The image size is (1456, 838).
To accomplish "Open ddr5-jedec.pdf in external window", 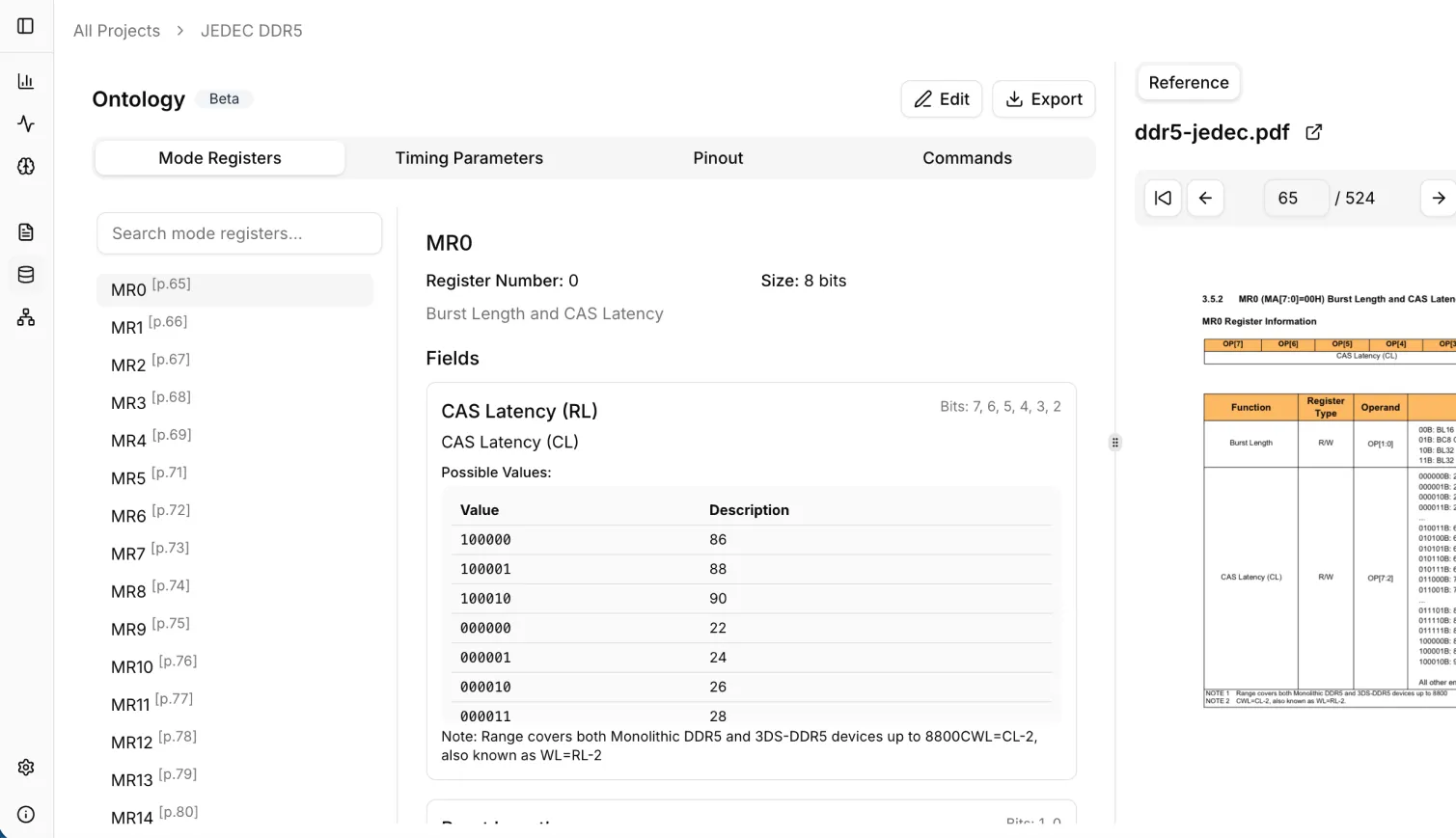I will (x=1314, y=132).
